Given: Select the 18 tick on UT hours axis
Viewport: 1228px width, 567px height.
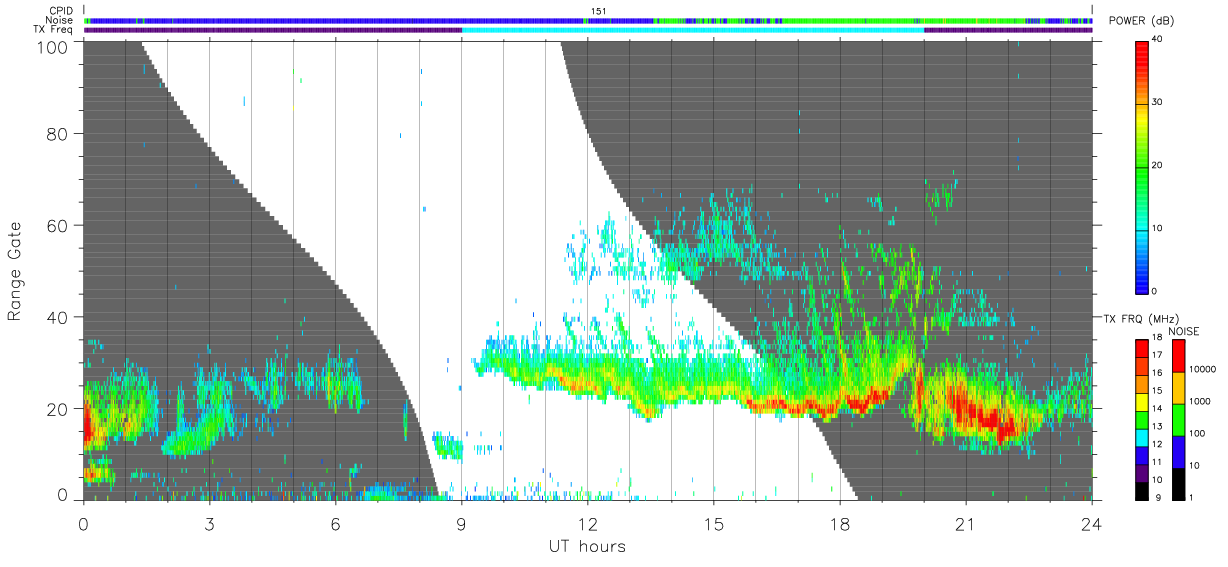Looking at the screenshot, I should tap(839, 523).
